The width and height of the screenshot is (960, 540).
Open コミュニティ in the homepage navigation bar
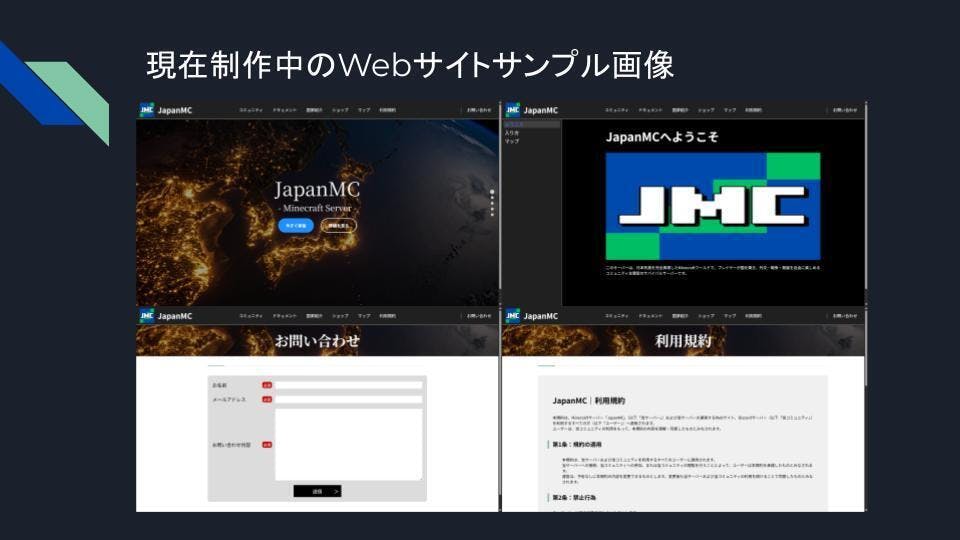click(251, 110)
